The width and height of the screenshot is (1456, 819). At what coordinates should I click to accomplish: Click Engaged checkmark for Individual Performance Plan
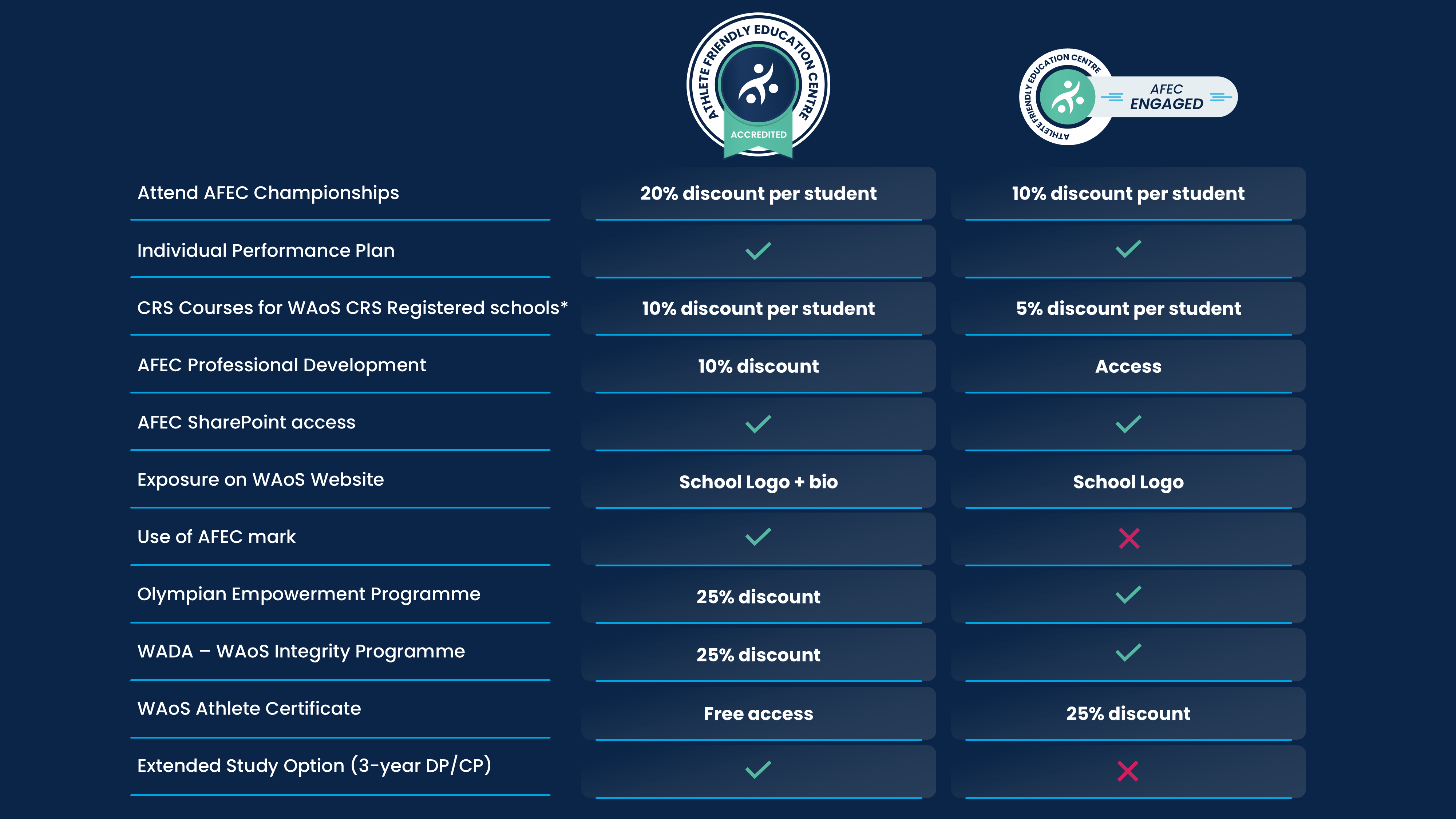[x=1128, y=249]
